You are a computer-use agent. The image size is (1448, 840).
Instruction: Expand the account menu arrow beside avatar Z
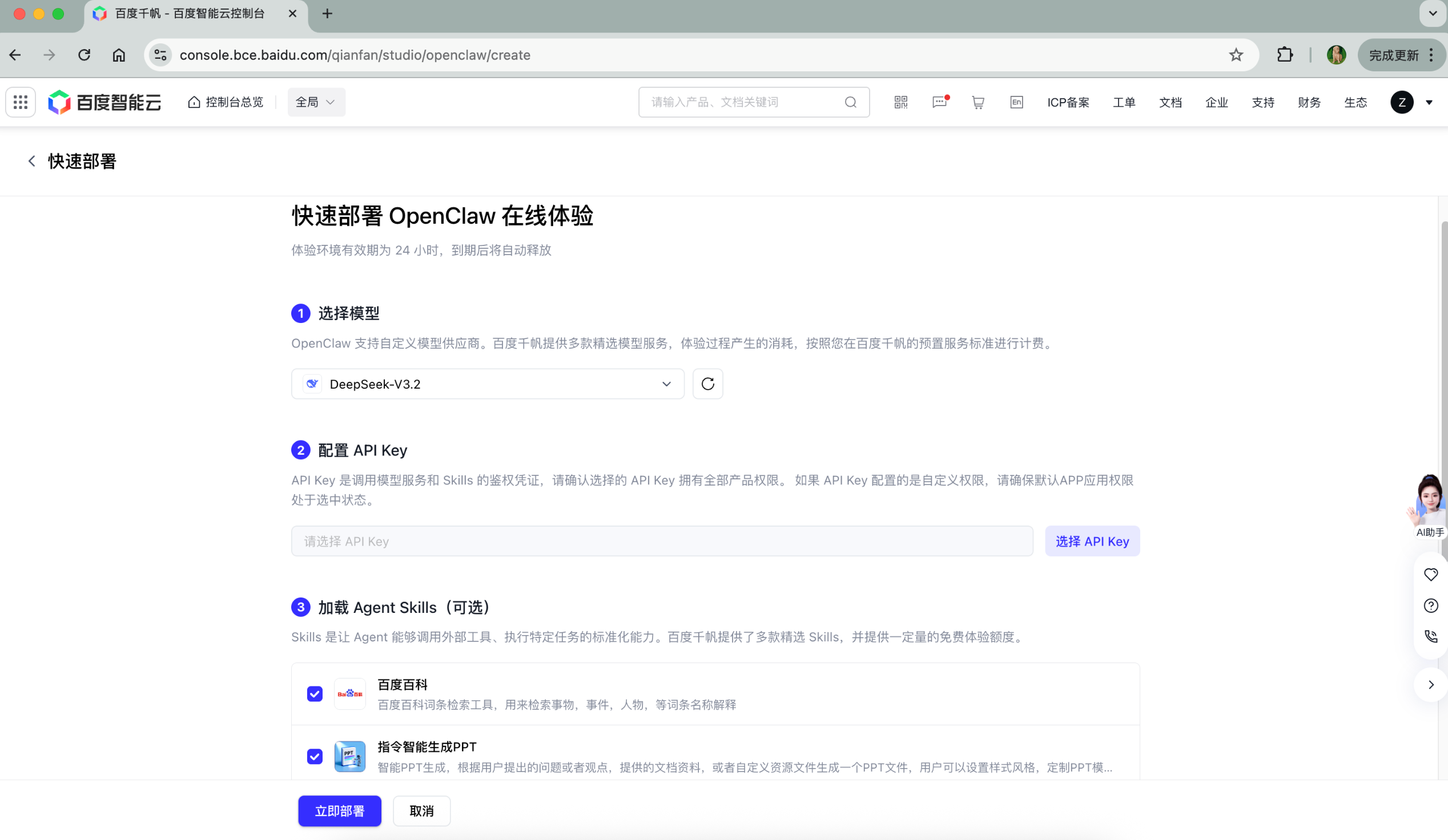click(1429, 103)
